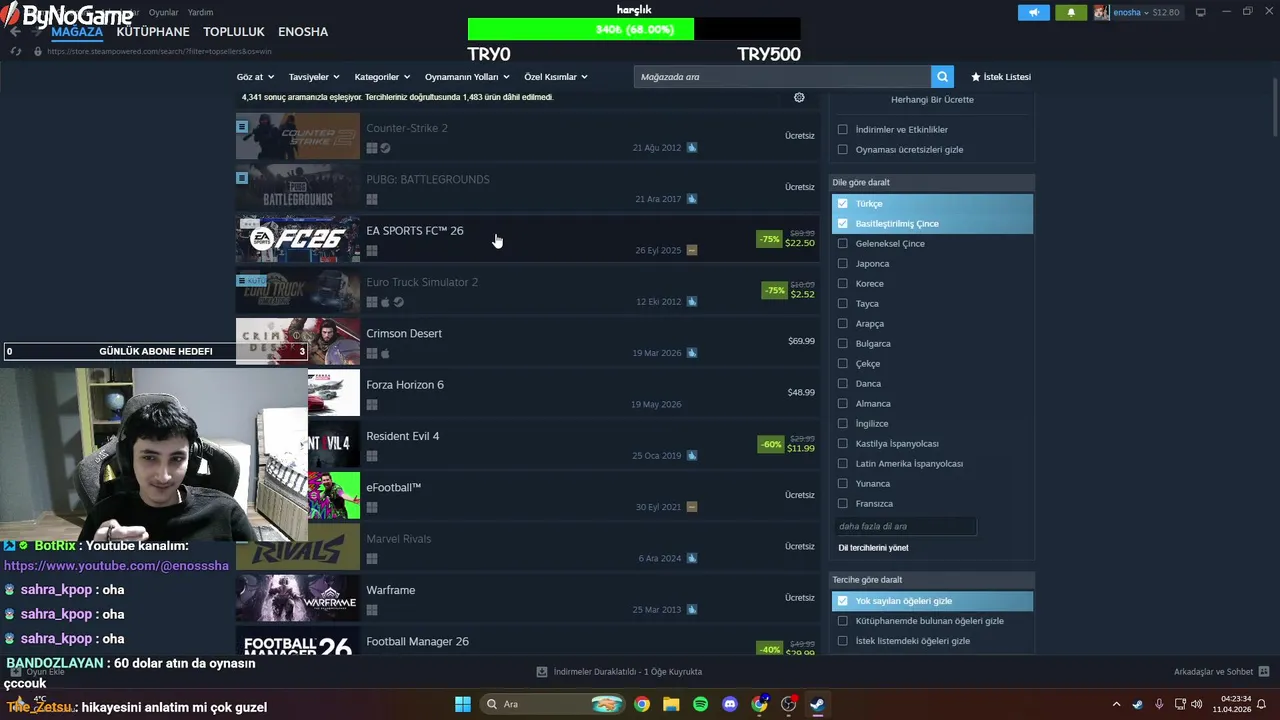Viewport: 1280px width, 720px height.
Task: Click the enosha profile avatar
Action: 1101,12
